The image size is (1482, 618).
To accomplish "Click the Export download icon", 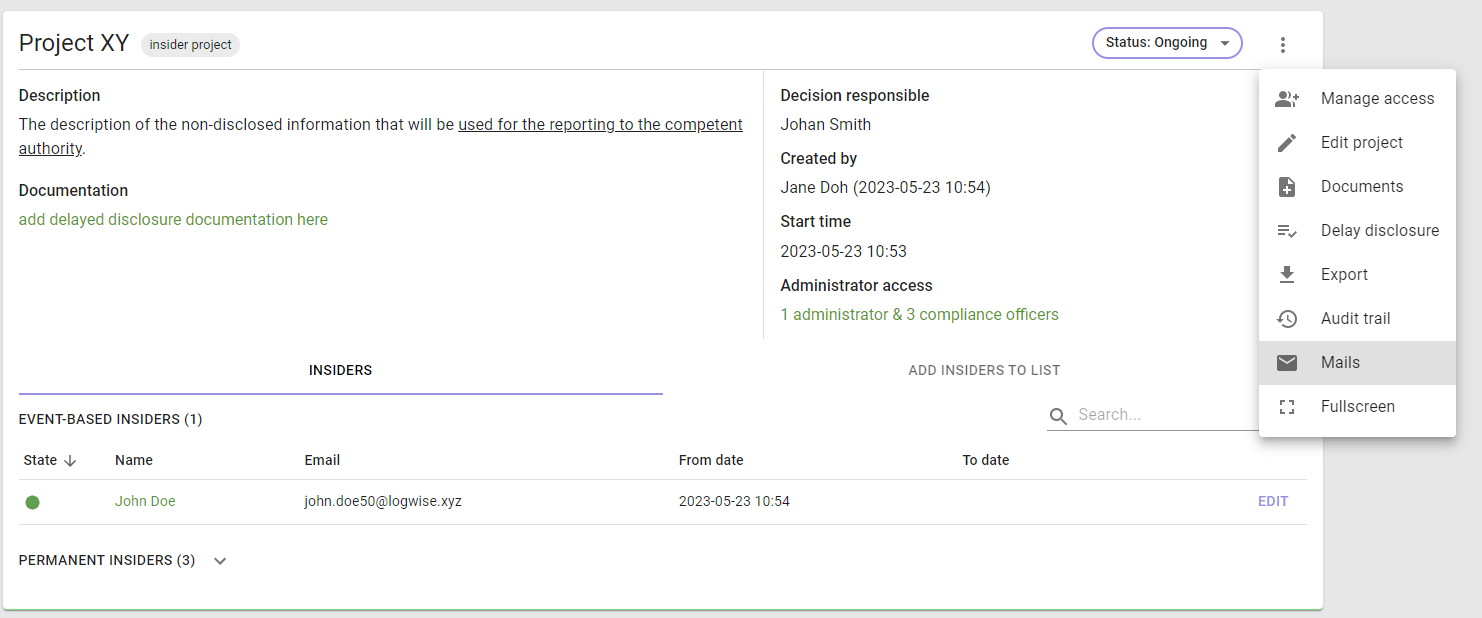I will click(1287, 275).
